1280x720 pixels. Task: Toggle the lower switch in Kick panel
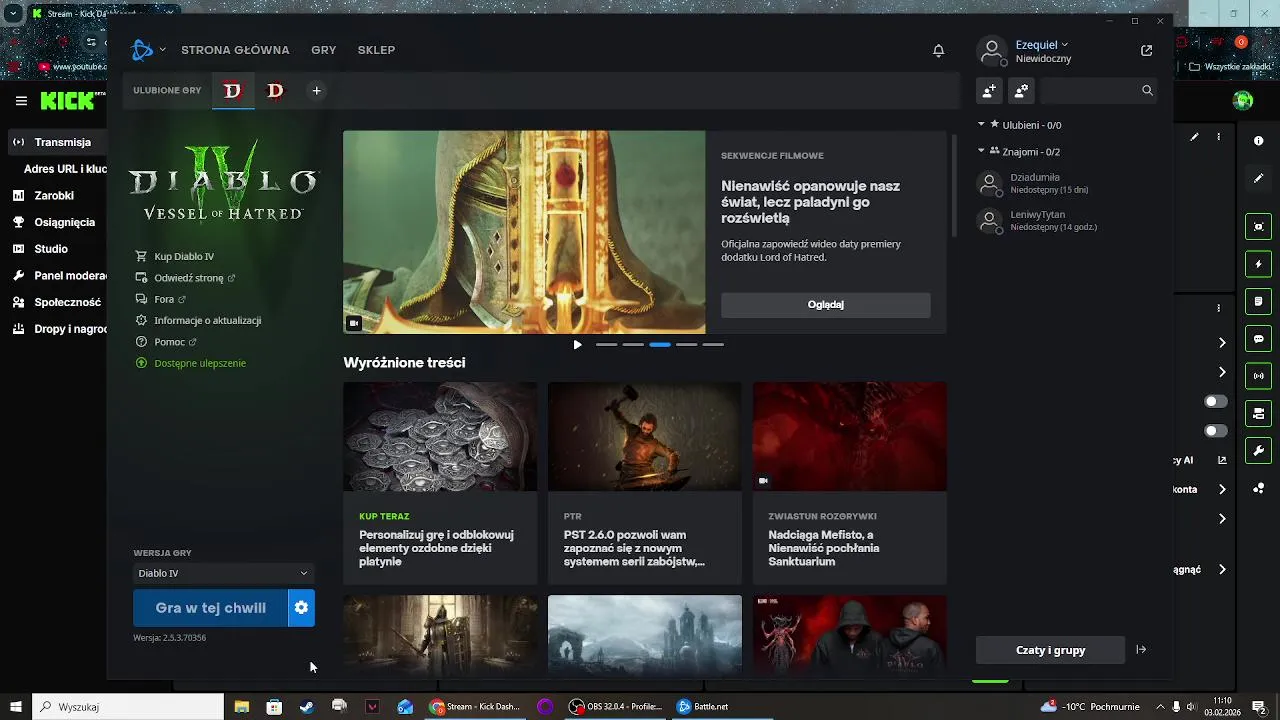(x=1216, y=431)
